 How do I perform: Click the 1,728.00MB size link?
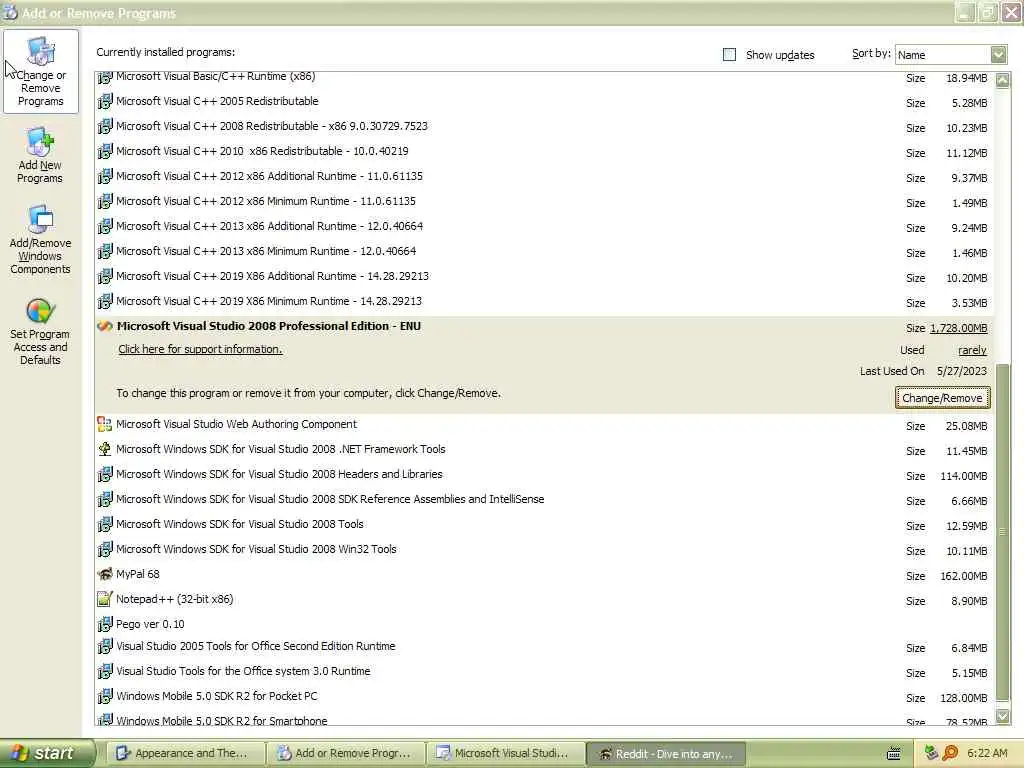click(x=959, y=328)
